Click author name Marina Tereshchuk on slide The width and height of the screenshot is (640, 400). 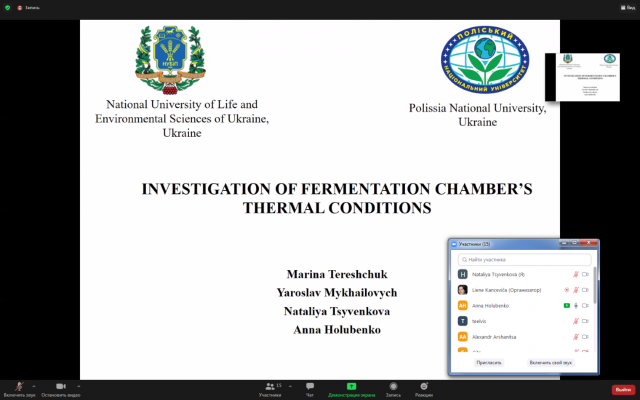(x=337, y=274)
